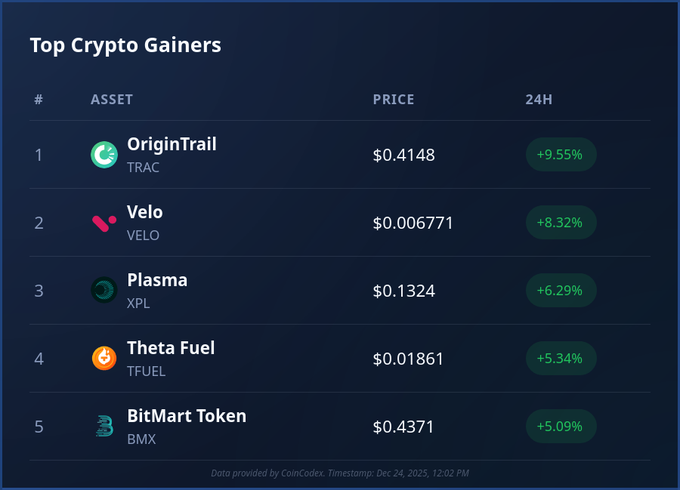Open the Velo asset name

coord(145,212)
